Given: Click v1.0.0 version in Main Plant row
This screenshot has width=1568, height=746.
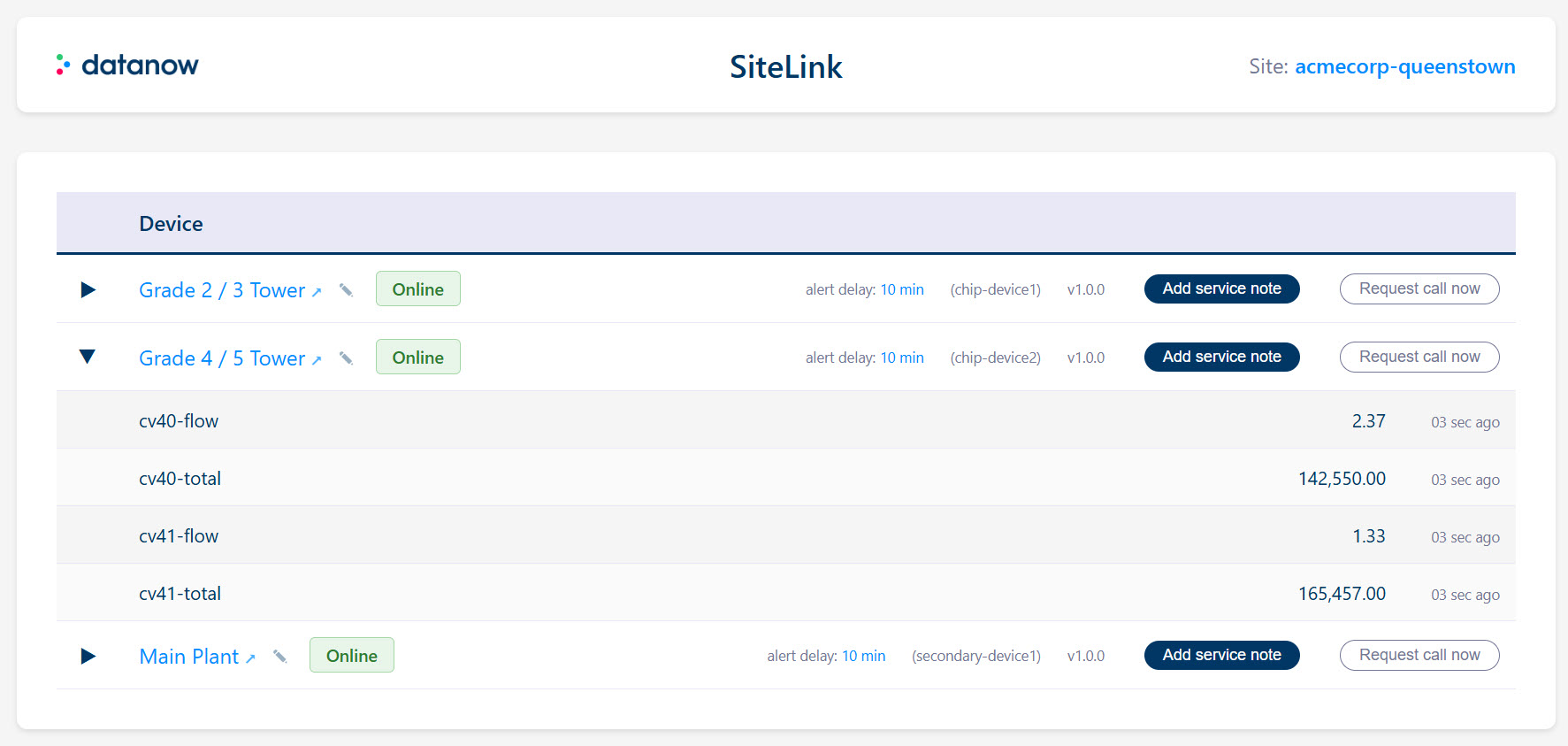Looking at the screenshot, I should coord(1086,656).
